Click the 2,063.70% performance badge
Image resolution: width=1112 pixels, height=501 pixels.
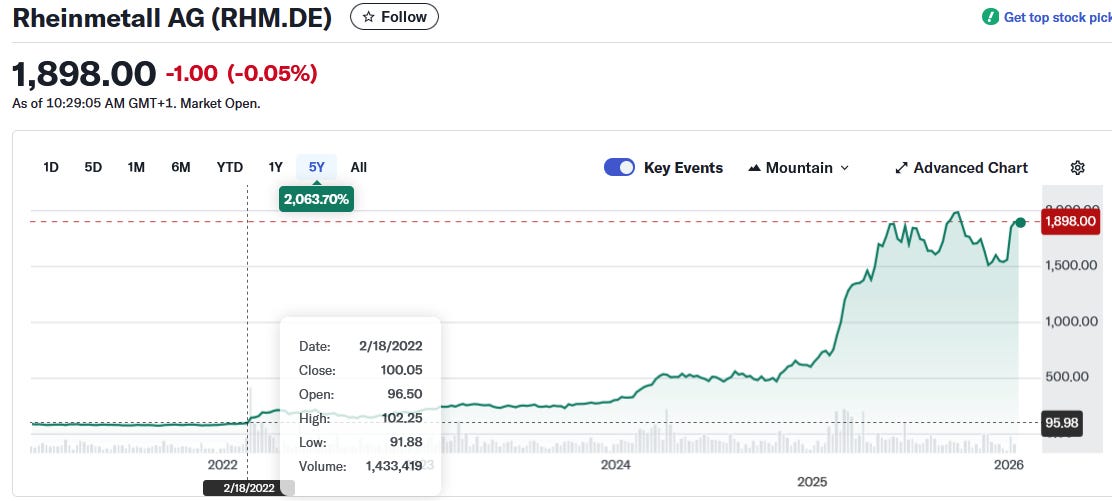316,199
